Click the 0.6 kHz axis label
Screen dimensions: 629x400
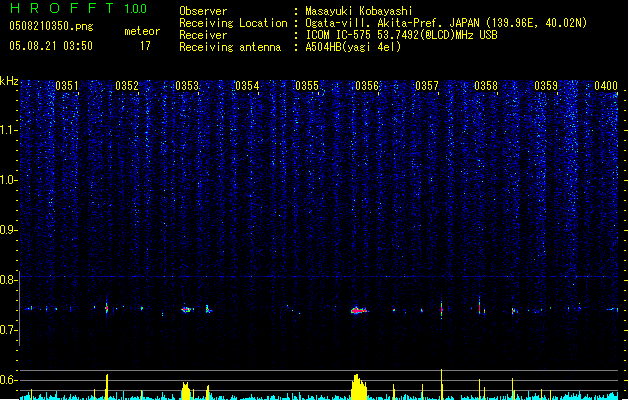(9, 380)
